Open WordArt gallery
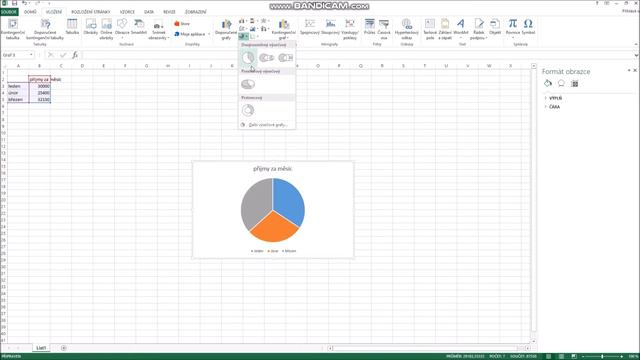The width and height of the screenshot is (640, 360). click(461, 28)
